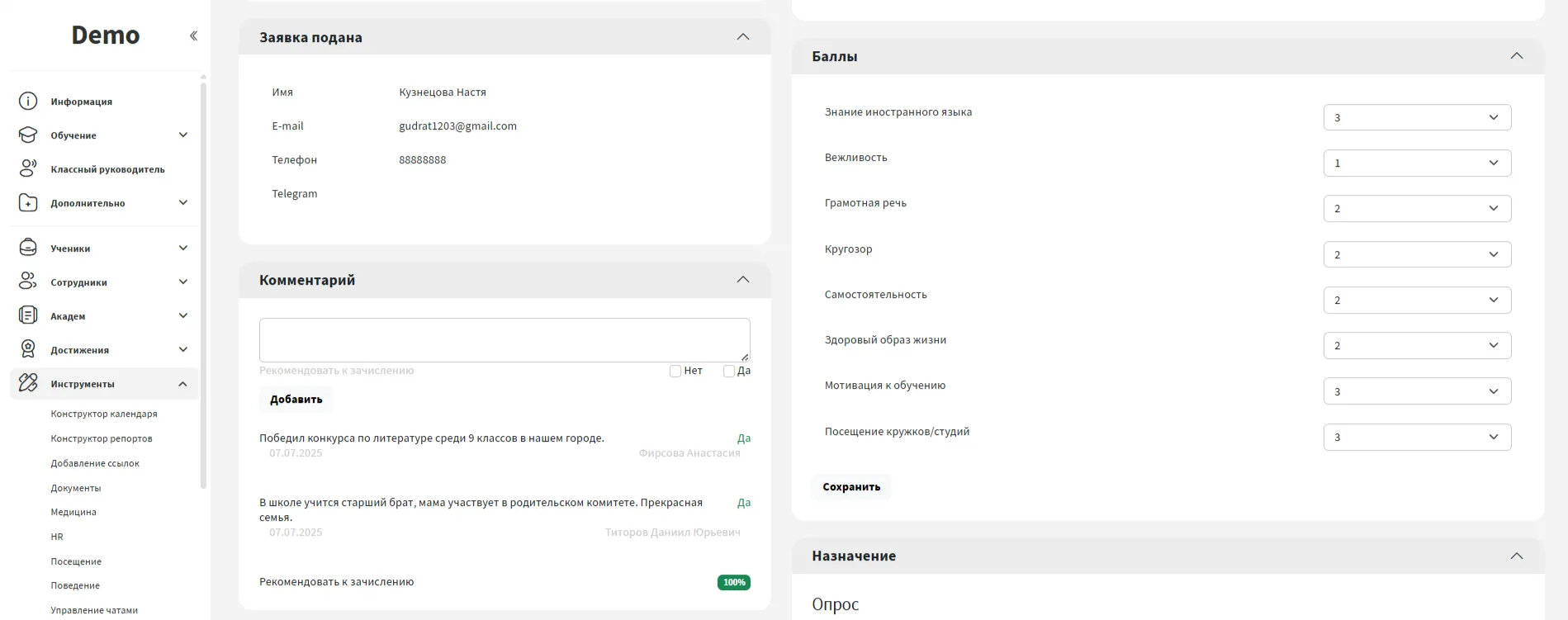Check the 'Нет' recommendation checkbox
The image size is (1568, 620).
675,372
